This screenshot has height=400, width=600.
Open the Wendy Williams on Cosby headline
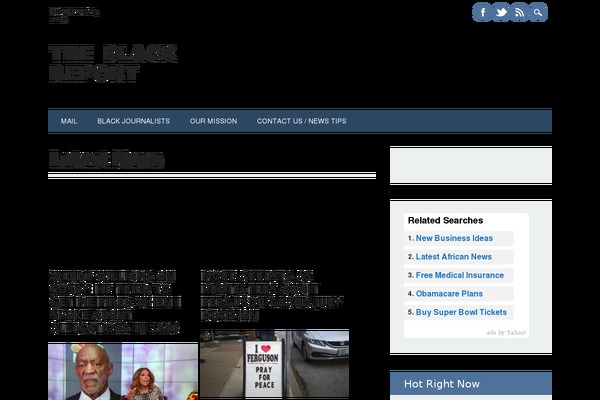115,302
